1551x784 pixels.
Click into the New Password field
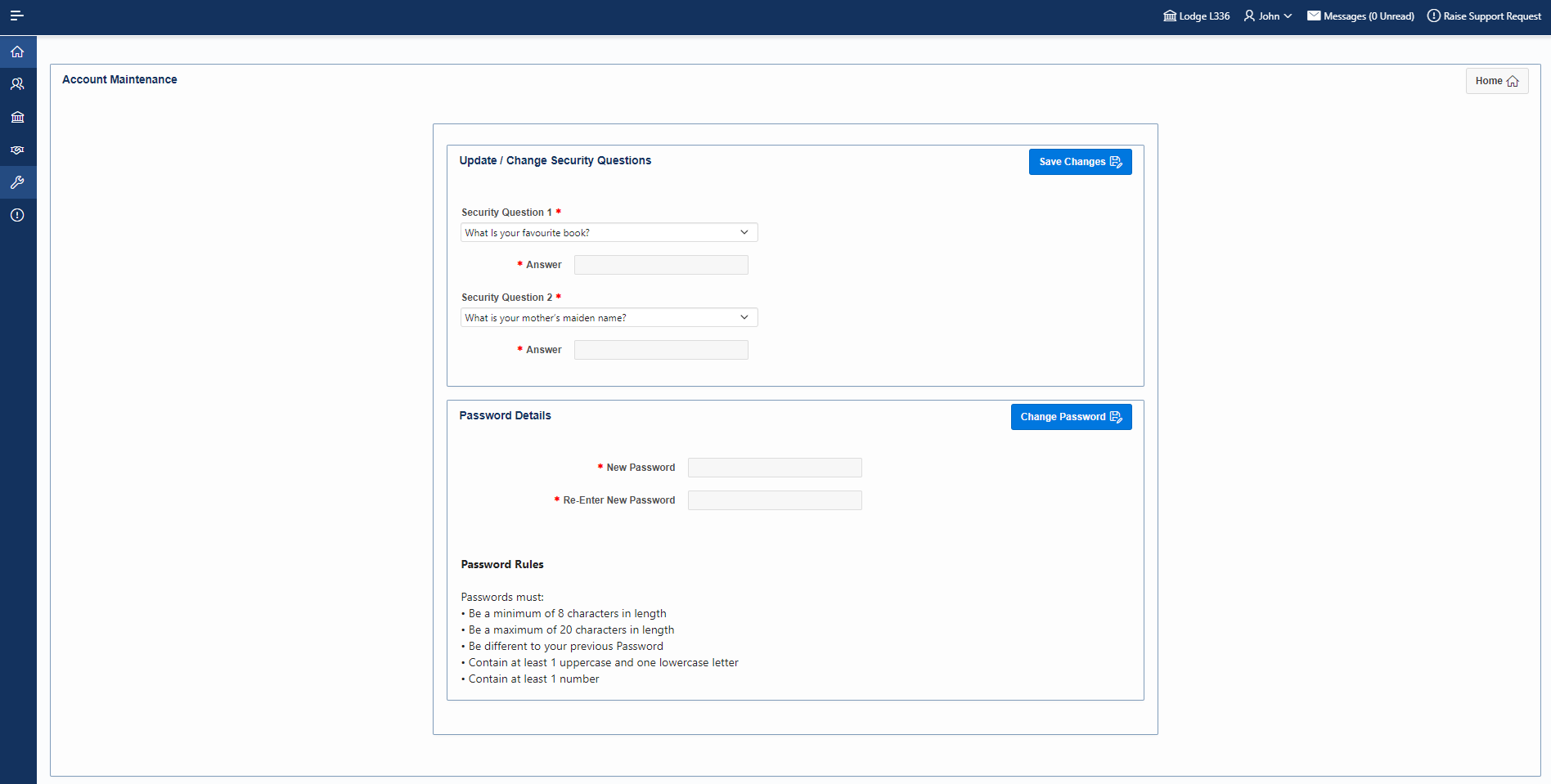775,468
